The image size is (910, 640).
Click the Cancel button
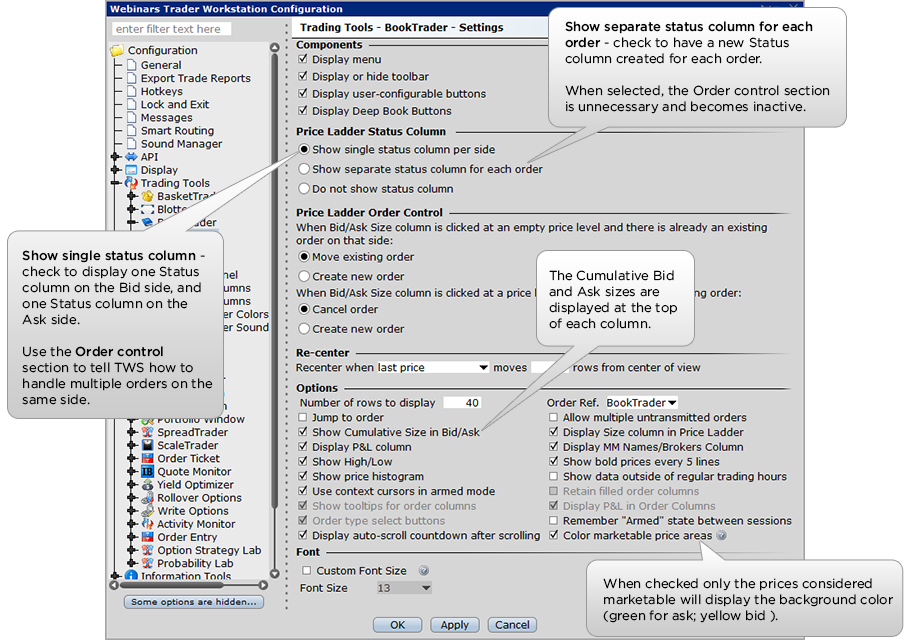coord(512,625)
